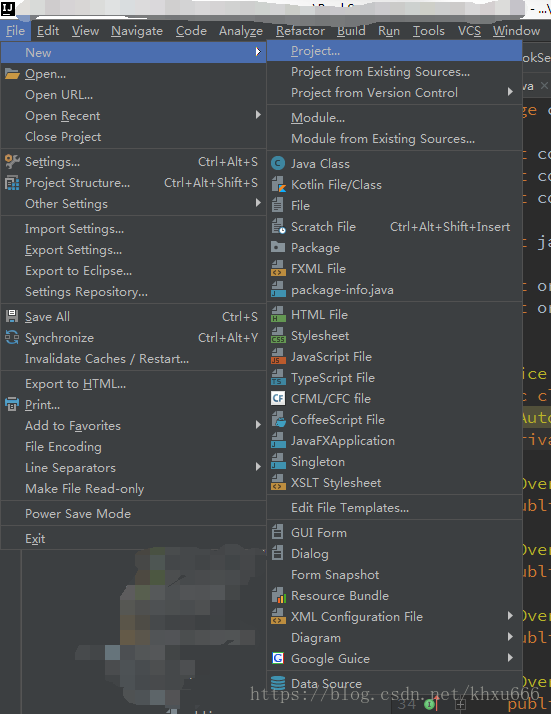Image resolution: width=551 pixels, height=714 pixels.
Task: Select Export to Eclipse...
Action: (x=133, y=271)
